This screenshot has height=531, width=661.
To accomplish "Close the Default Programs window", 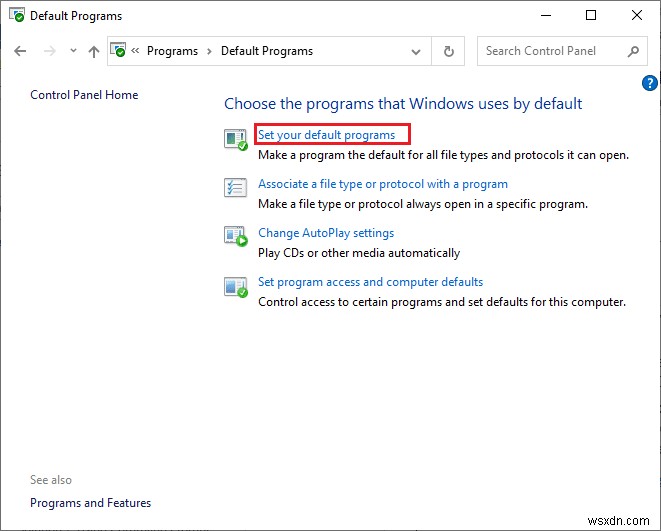I will pyautogui.click(x=637, y=15).
